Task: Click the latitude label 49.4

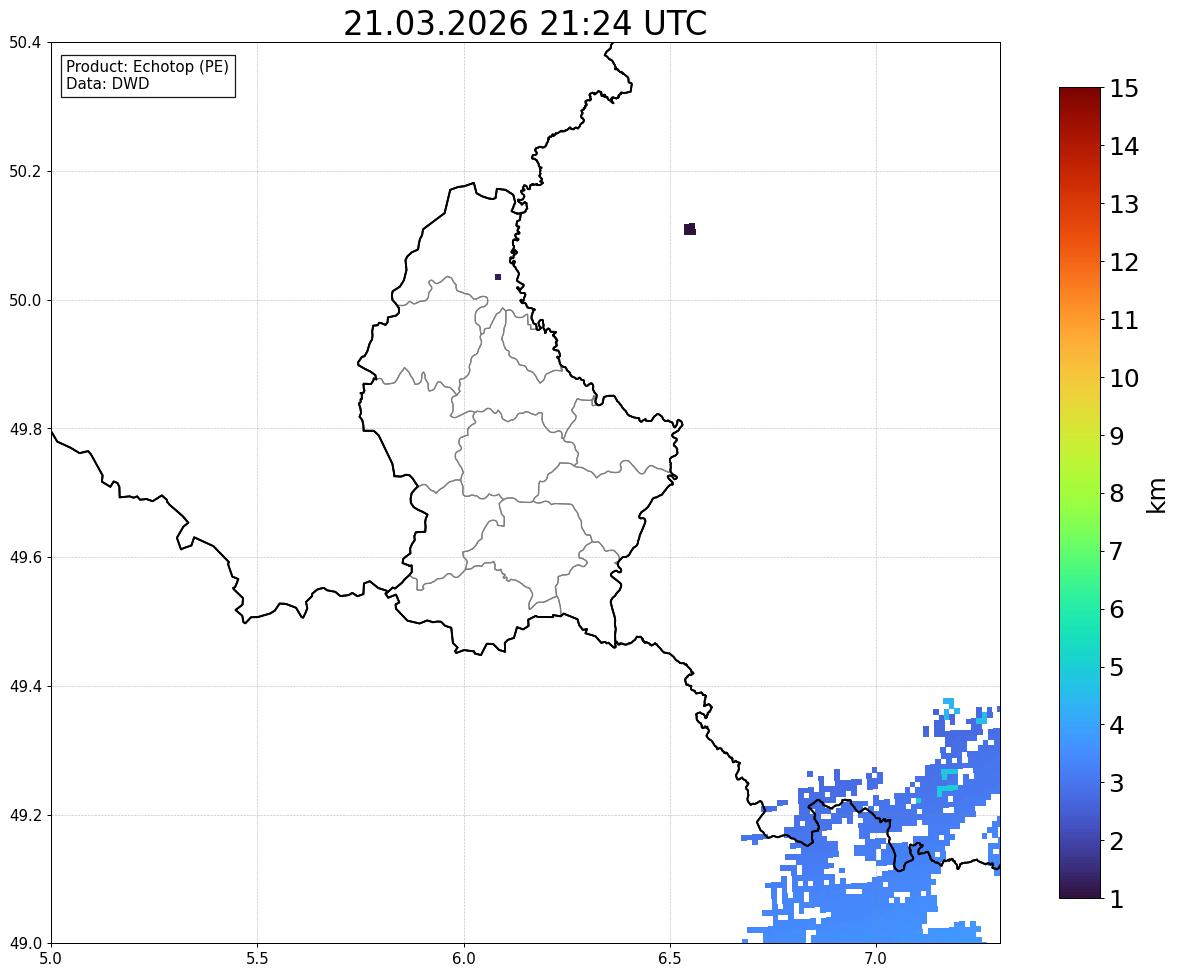Action: tap(25, 686)
